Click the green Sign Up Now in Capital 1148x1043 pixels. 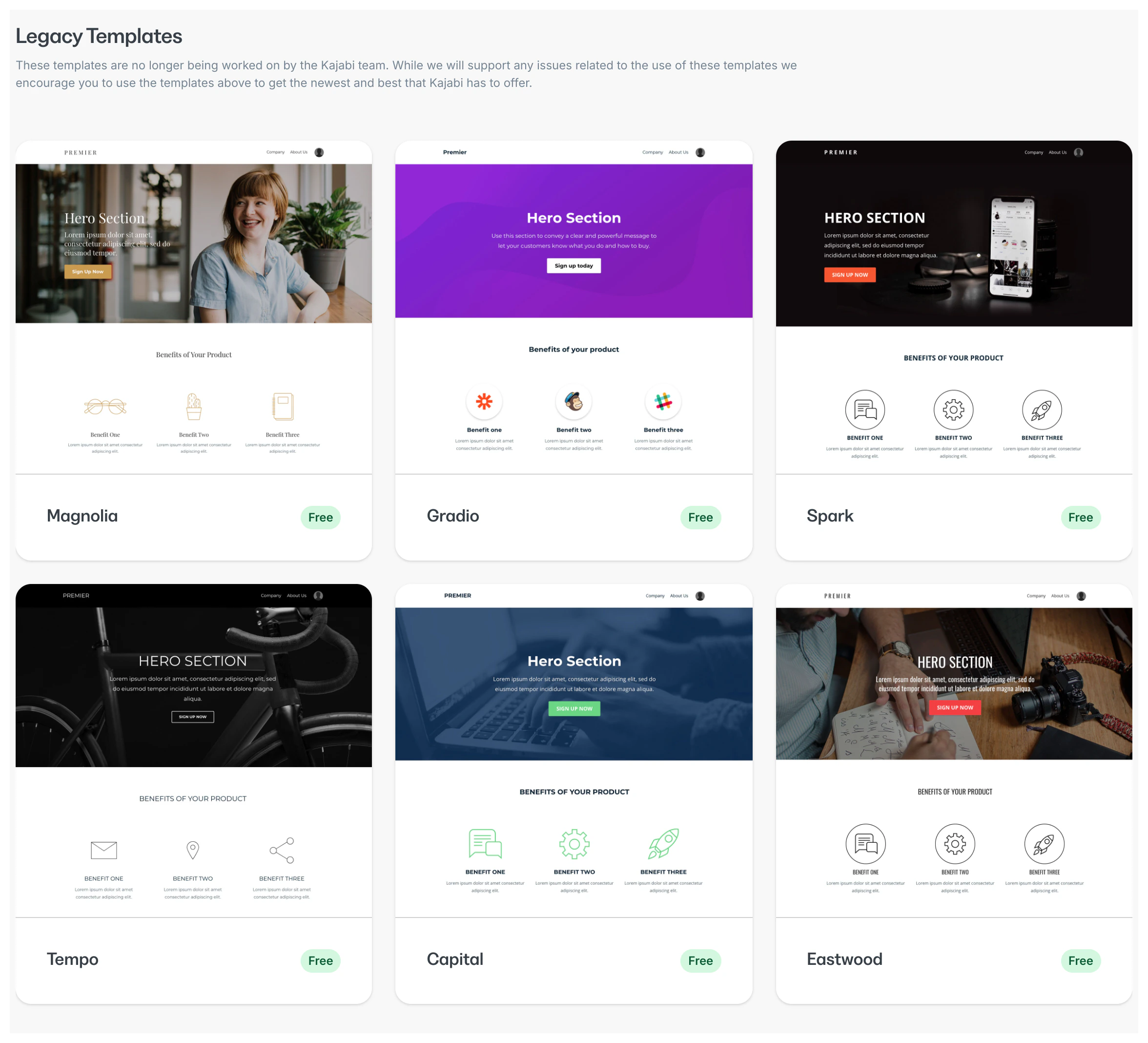(574, 709)
